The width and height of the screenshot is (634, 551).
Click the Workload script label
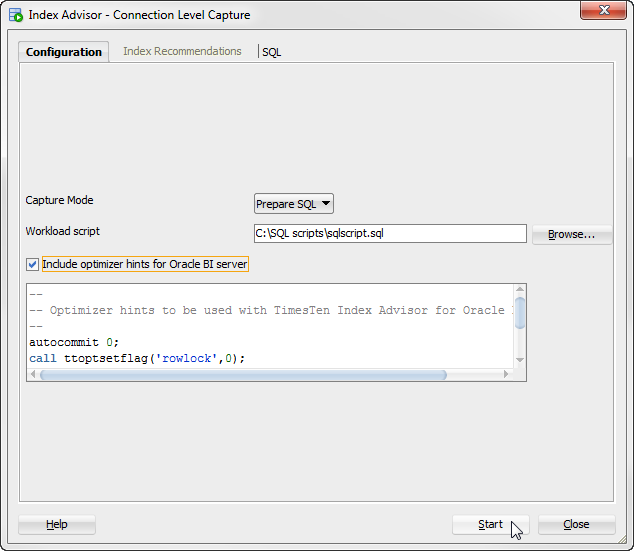(x=63, y=231)
